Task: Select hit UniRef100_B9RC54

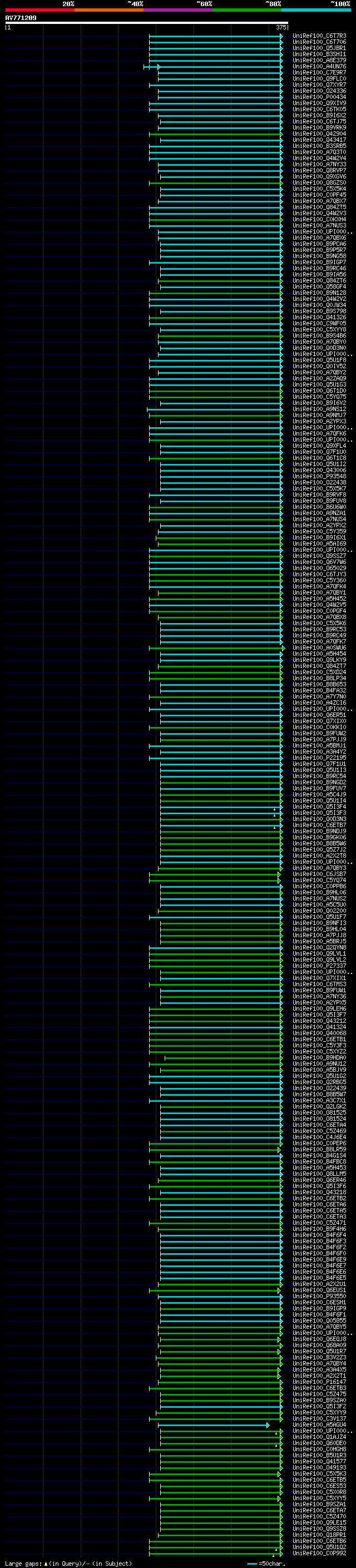Action: coord(319,776)
